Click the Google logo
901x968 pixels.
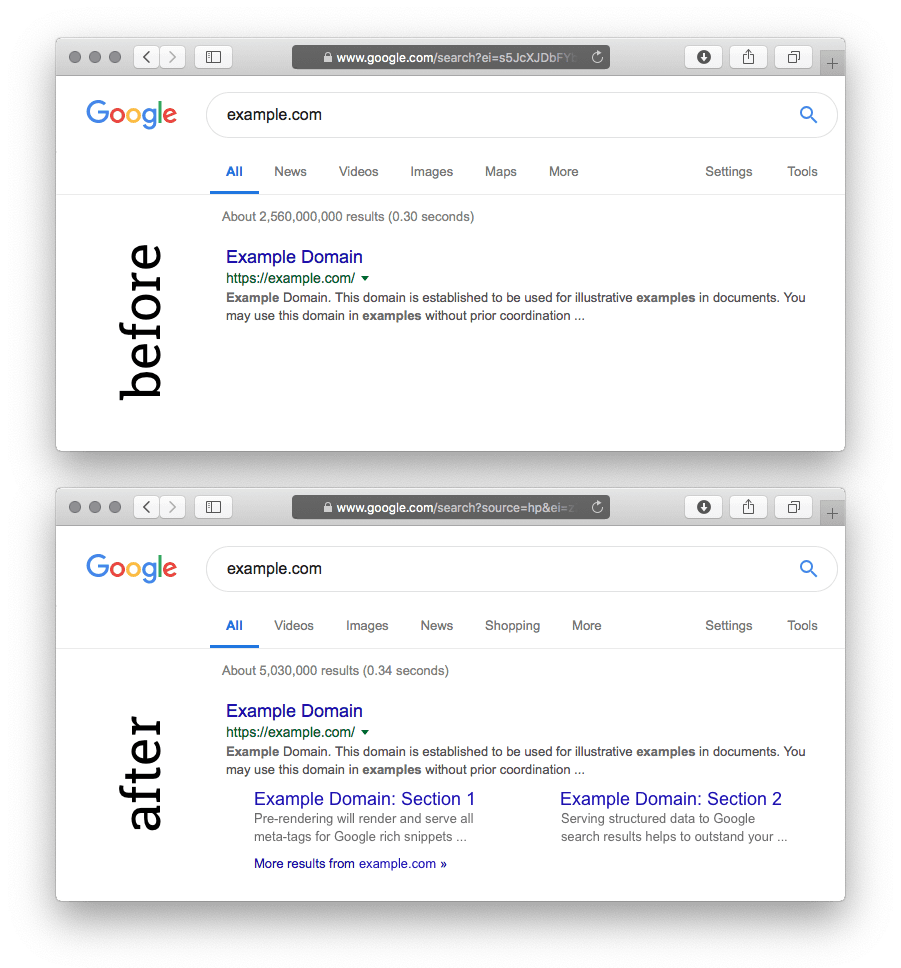pos(131,114)
